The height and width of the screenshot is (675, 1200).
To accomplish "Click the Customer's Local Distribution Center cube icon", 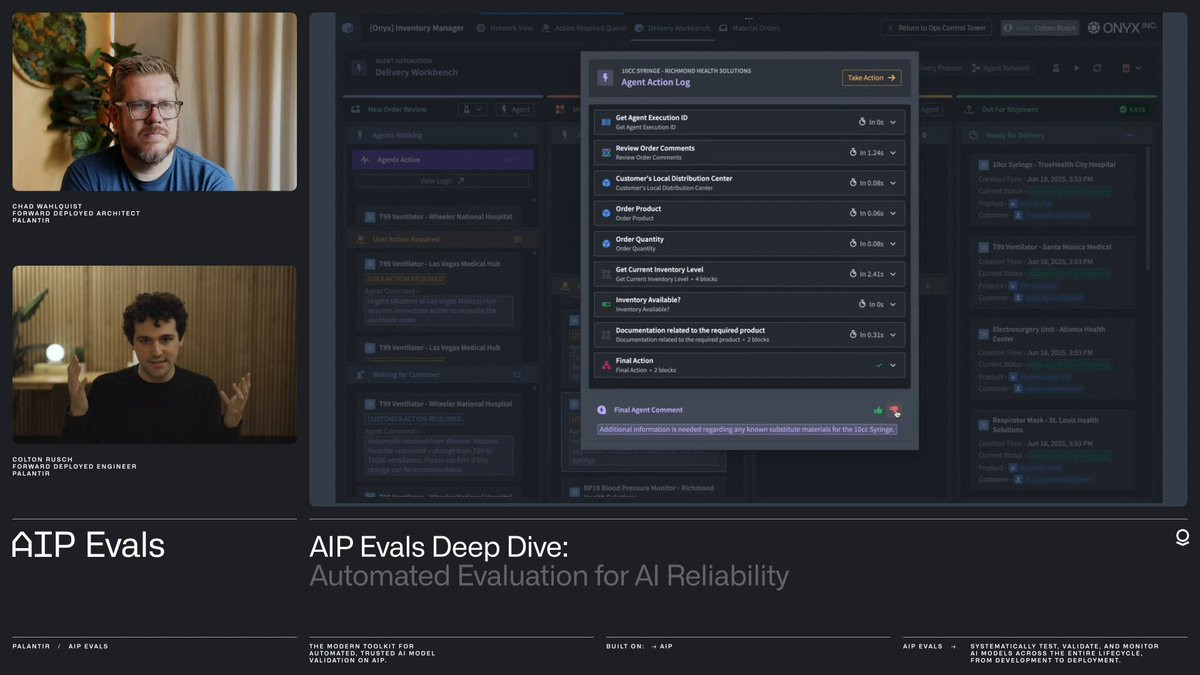I will (605, 183).
